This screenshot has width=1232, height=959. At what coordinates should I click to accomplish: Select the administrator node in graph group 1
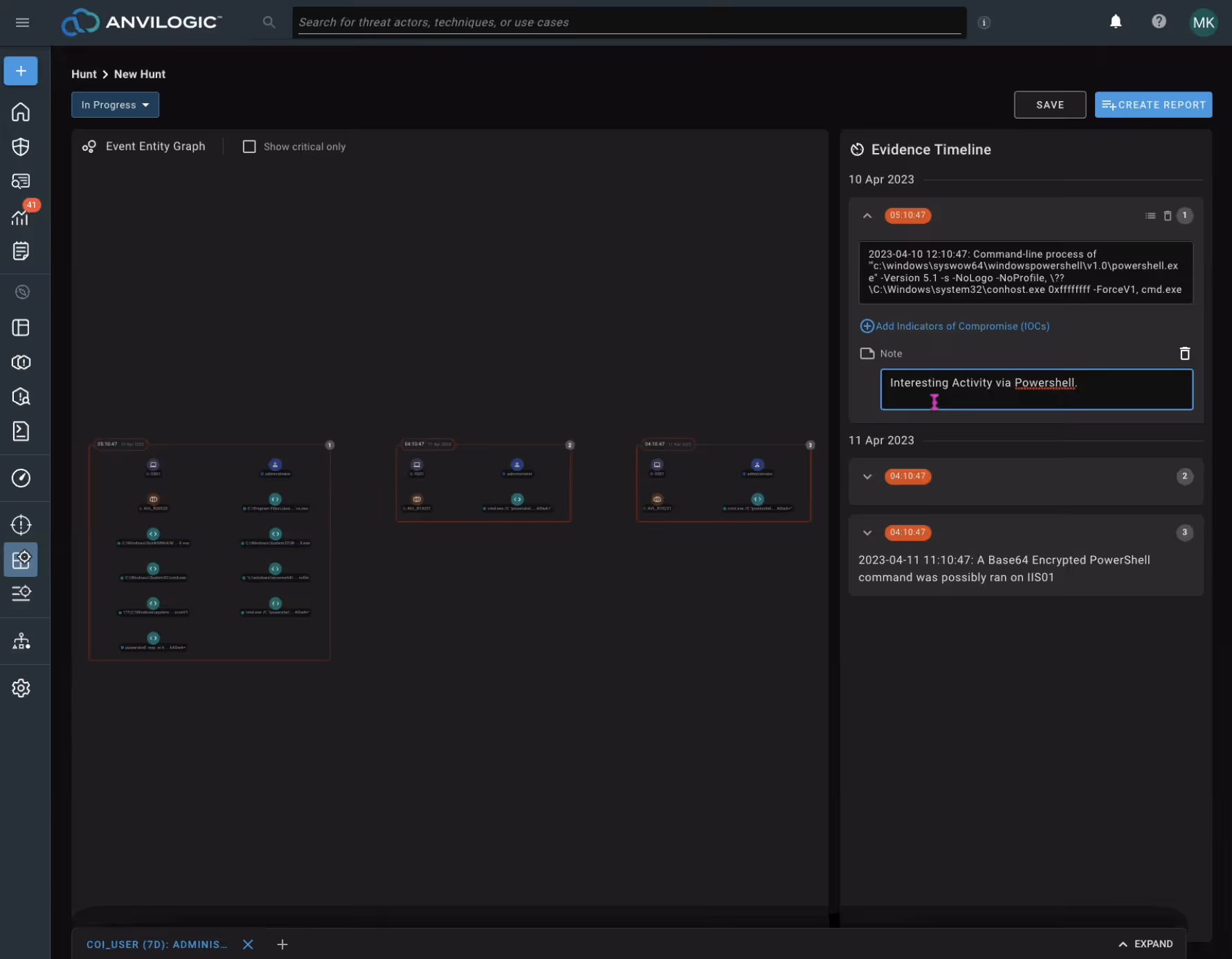click(x=275, y=465)
